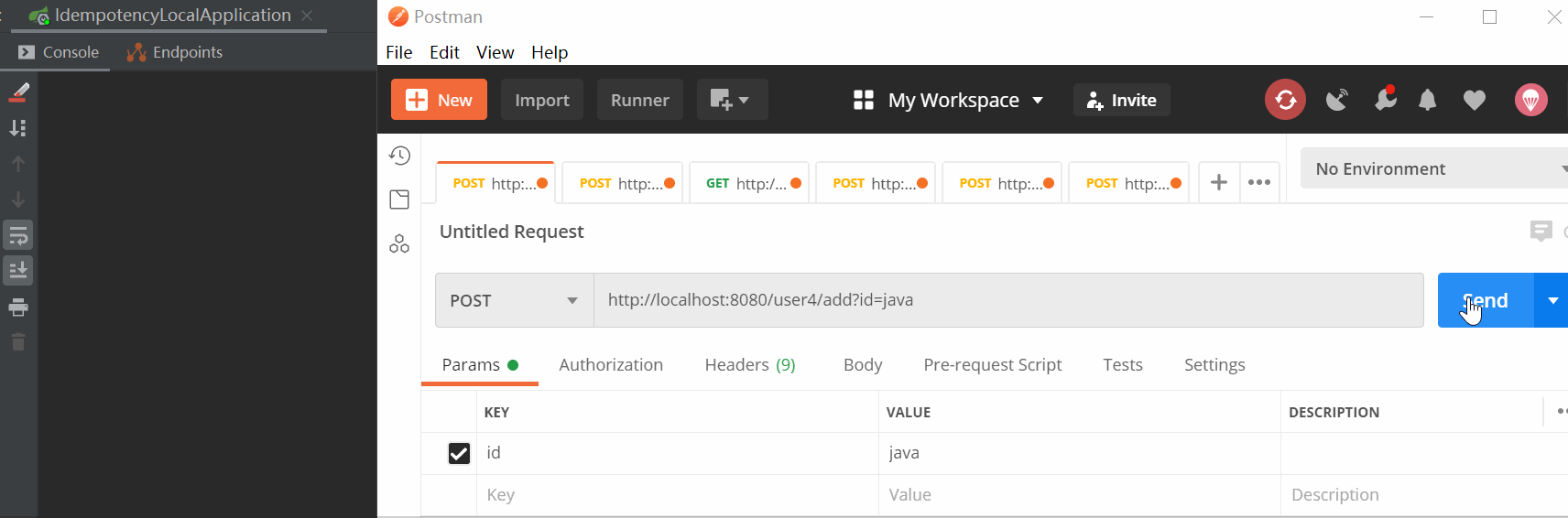Click the print icon in console toolbar
The image size is (1568, 518).
click(18, 308)
